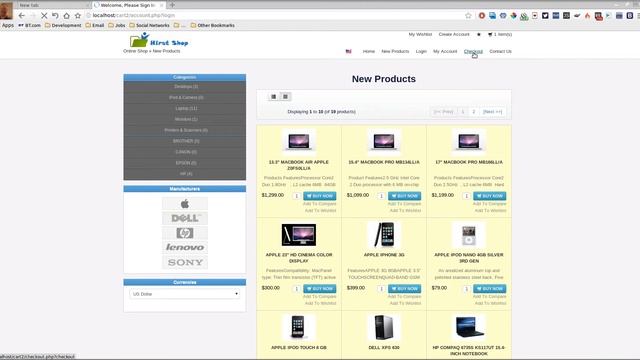This screenshot has height=360, width=640.
Task: Click the quantity field for Apple iPhone 3G
Action: 382,289
